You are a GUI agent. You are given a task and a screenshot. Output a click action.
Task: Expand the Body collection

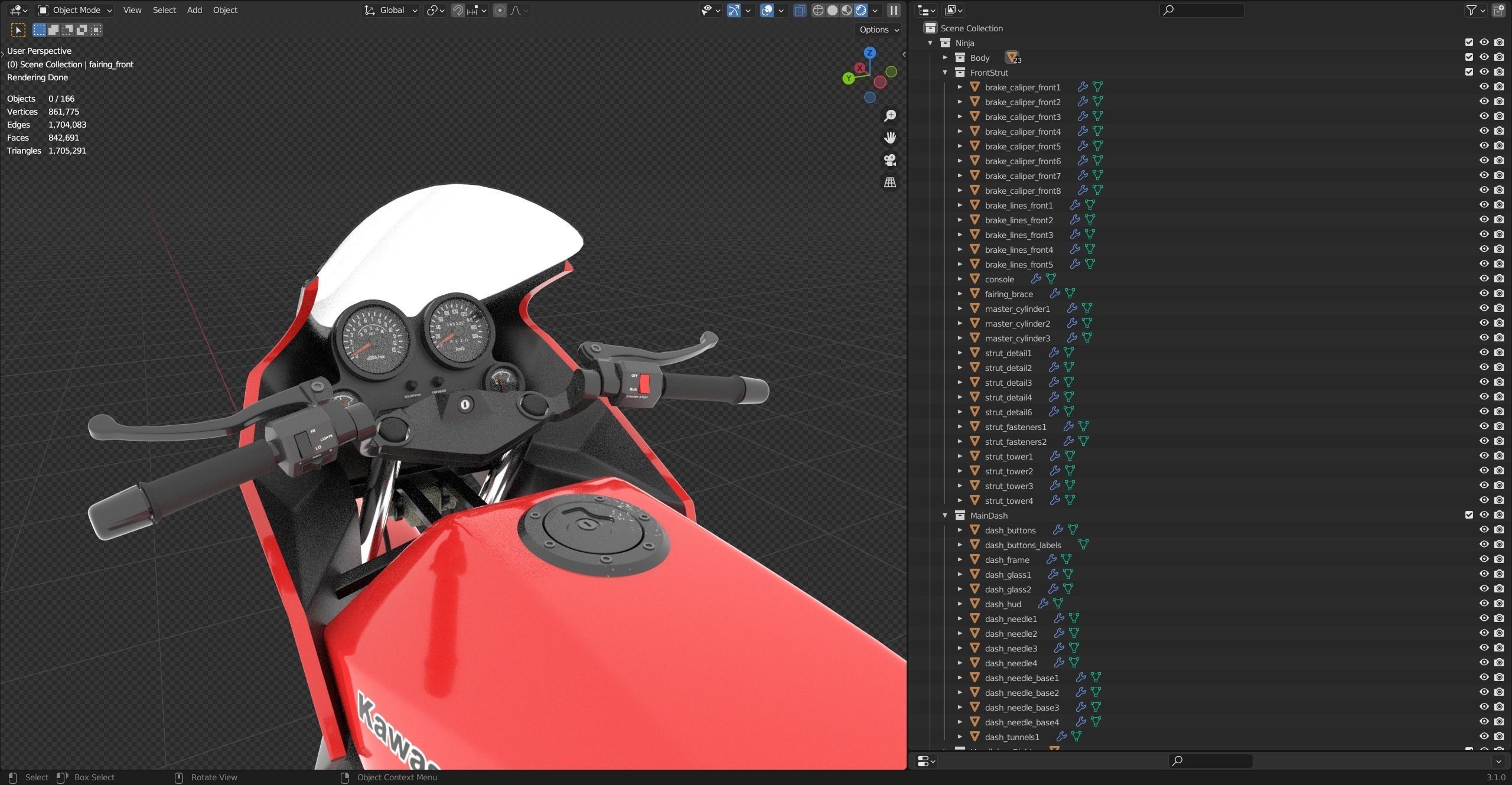[945, 58]
